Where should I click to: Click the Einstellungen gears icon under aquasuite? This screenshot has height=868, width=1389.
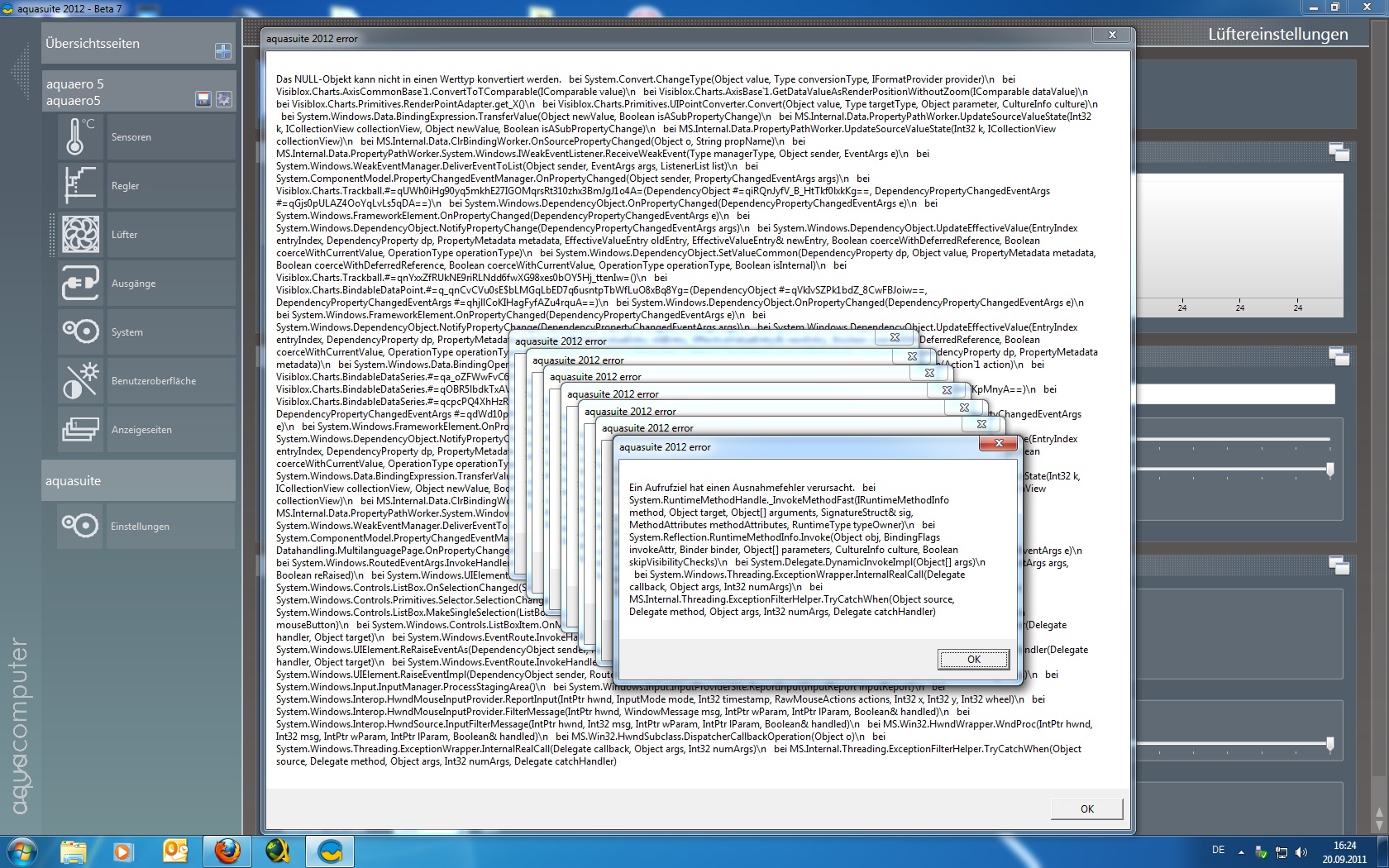(80, 526)
